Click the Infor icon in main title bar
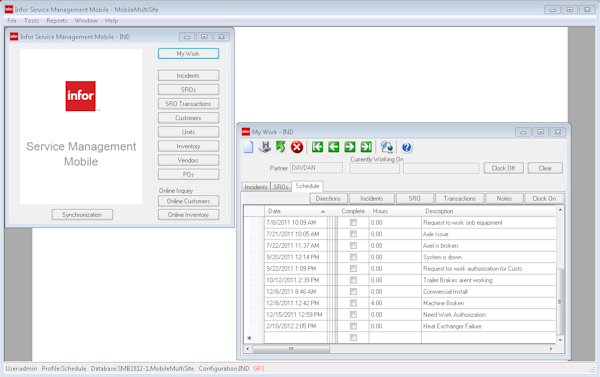This screenshot has width=600, height=377. pyautogui.click(x=9, y=9)
